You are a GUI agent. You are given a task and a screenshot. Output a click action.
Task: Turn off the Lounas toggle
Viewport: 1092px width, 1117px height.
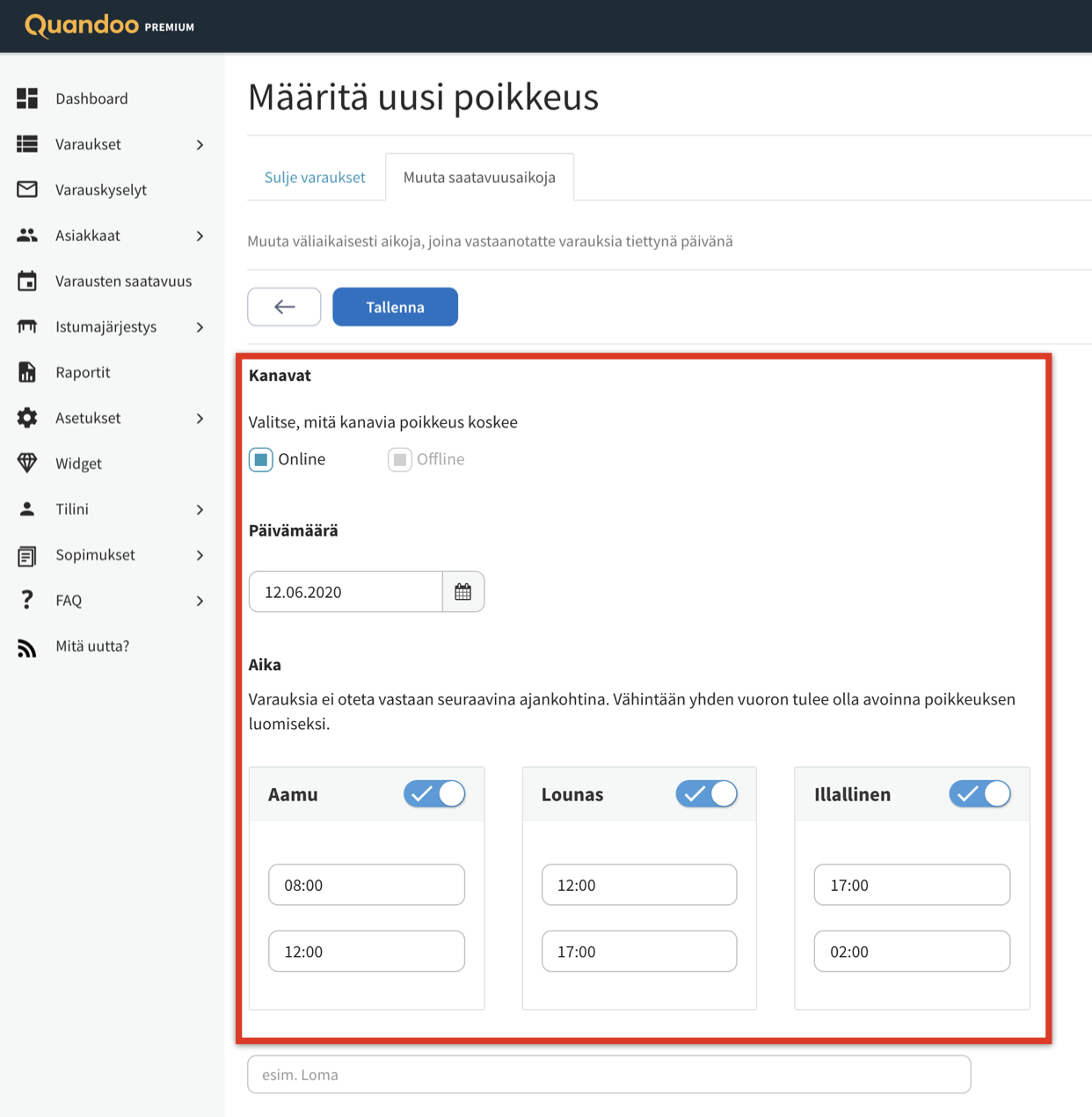(x=707, y=793)
